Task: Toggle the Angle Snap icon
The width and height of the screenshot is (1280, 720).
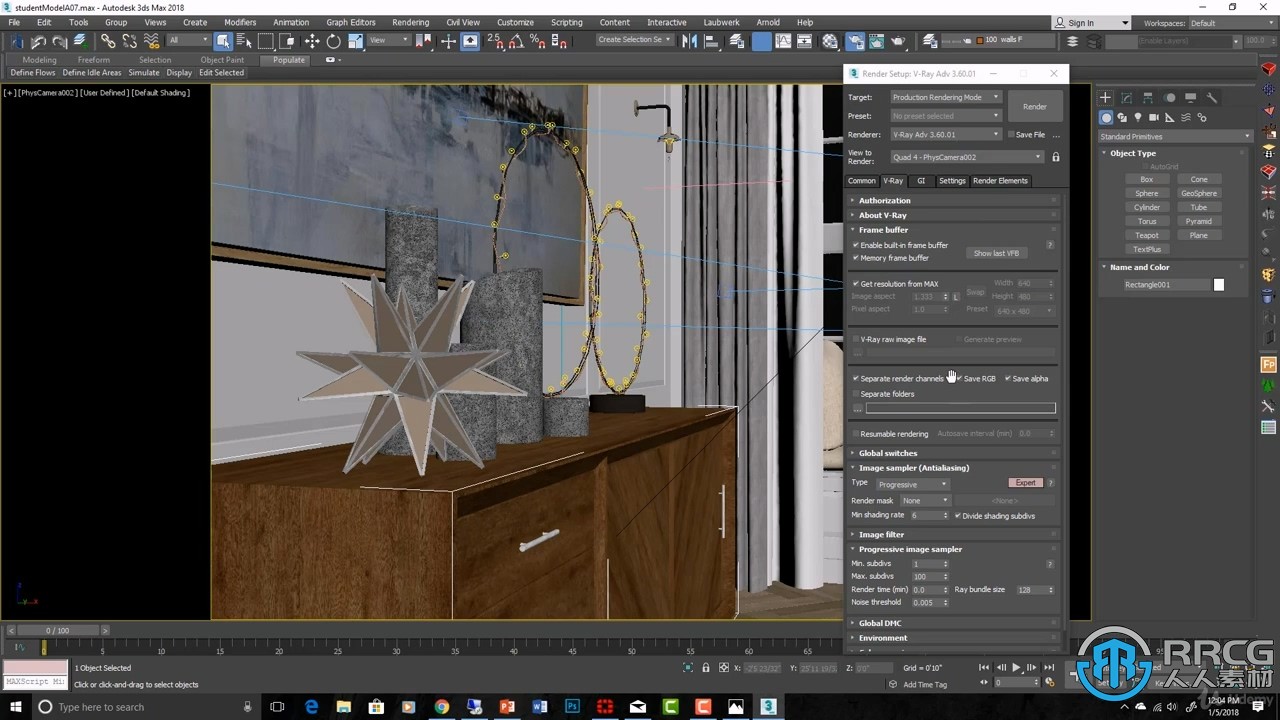Action: click(x=517, y=41)
